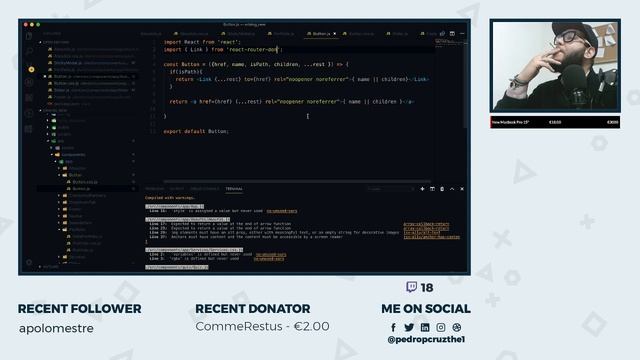Click the Twitch viewer count icon
640x360 pixels.
pyautogui.click(x=411, y=287)
